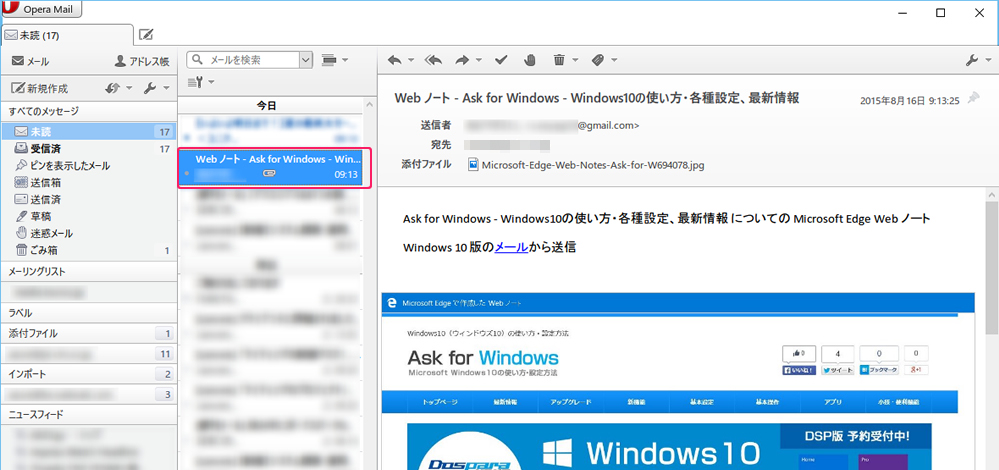Image resolution: width=999 pixels, height=470 pixels.
Task: Pin the open message with pushpin icon
Action: [x=973, y=98]
